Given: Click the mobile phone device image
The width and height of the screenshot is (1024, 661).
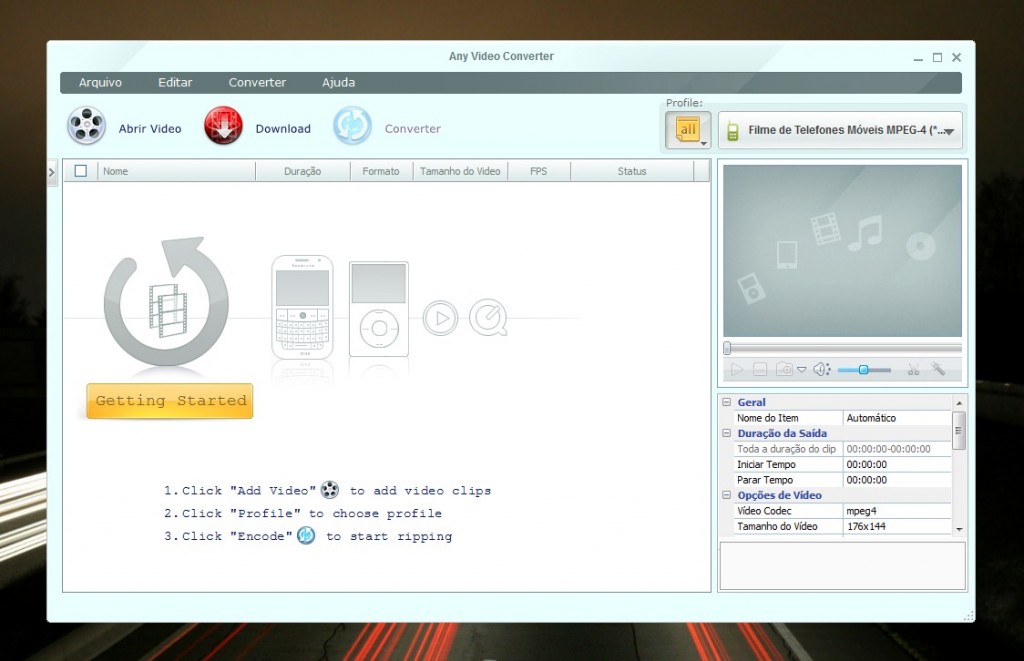Looking at the screenshot, I should (x=302, y=306).
